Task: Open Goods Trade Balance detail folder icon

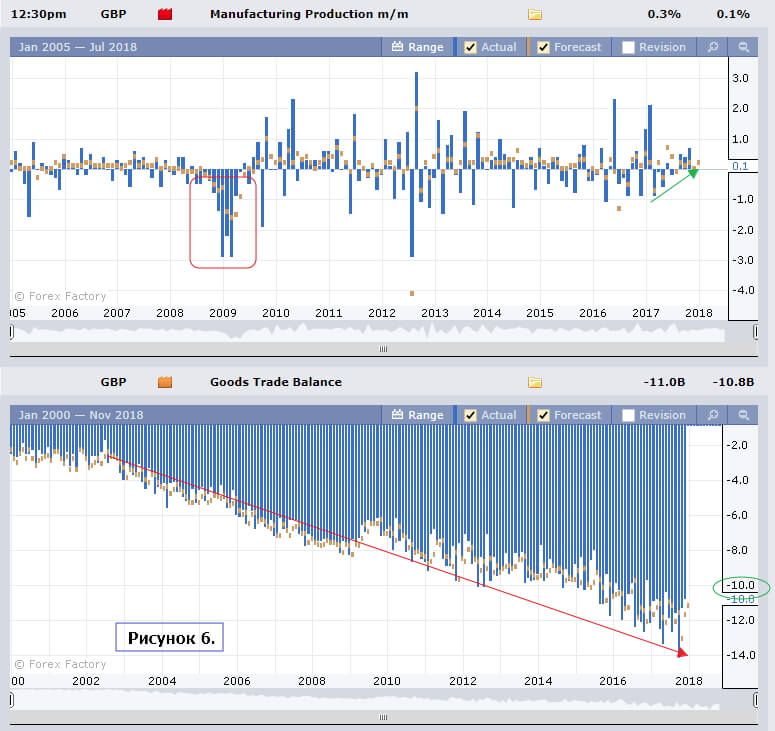Action: [x=535, y=382]
